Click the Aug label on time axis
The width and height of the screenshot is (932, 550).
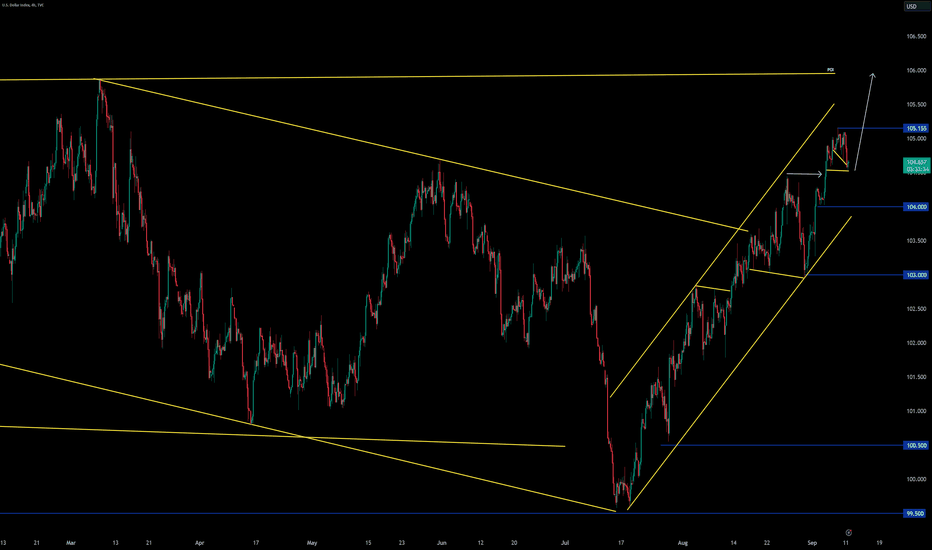(x=682, y=543)
